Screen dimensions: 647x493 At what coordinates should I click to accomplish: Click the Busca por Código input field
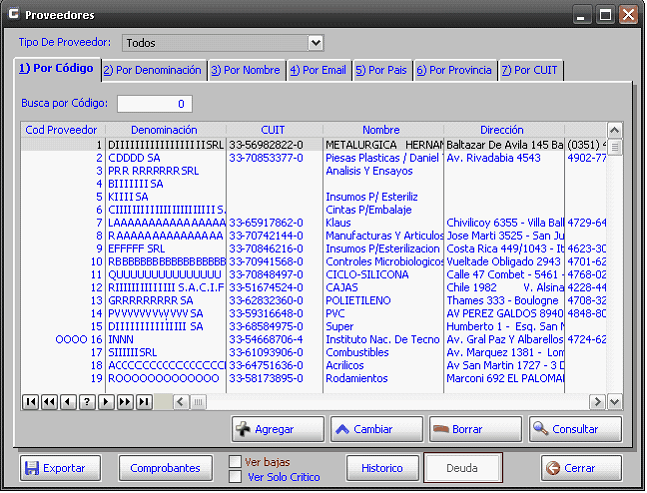(155, 104)
